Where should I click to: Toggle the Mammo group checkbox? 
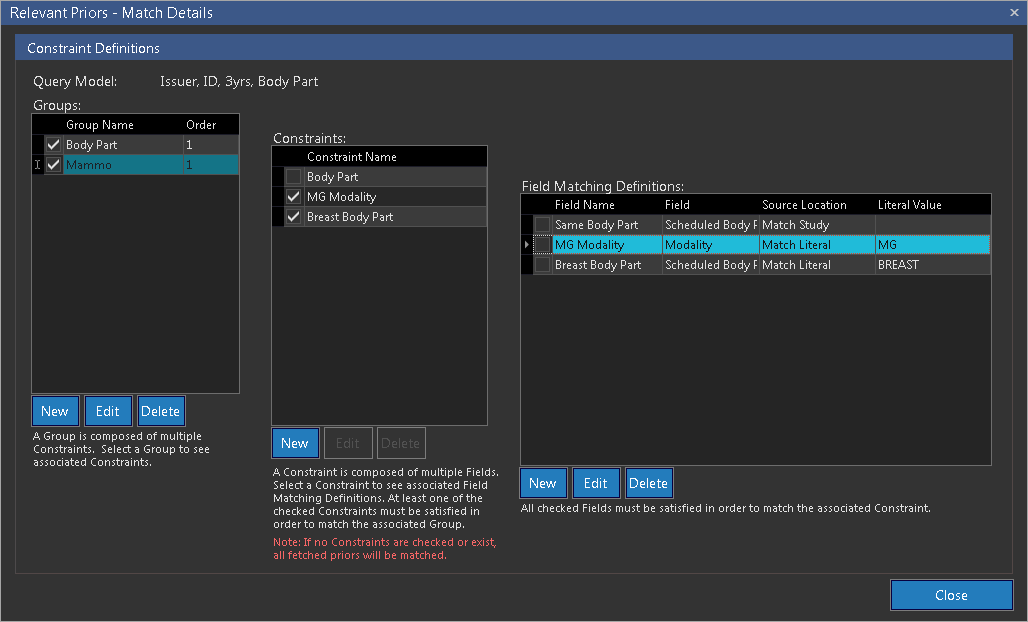click(54, 165)
